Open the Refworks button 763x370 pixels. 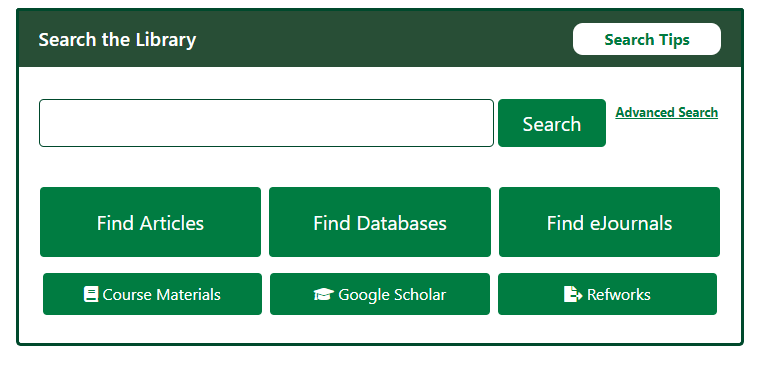coord(607,294)
